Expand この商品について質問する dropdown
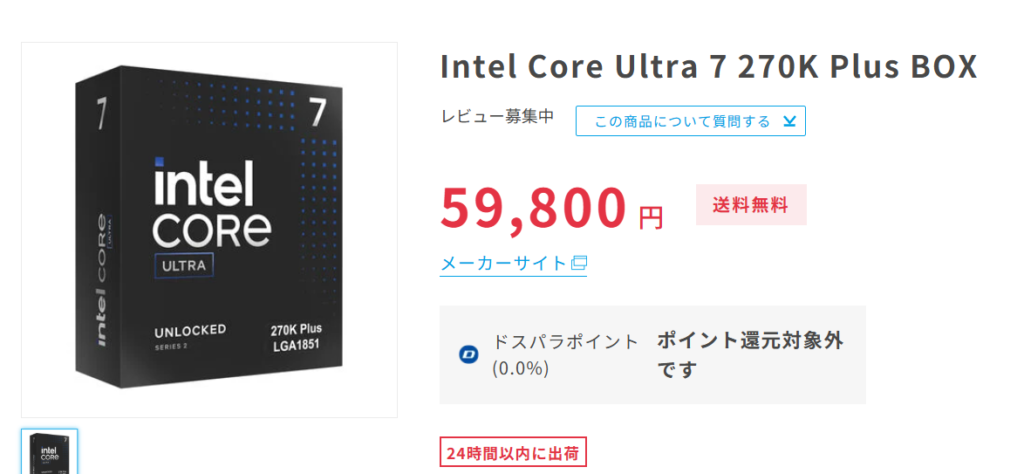The width and height of the screenshot is (1024, 474). pyautogui.click(x=690, y=121)
